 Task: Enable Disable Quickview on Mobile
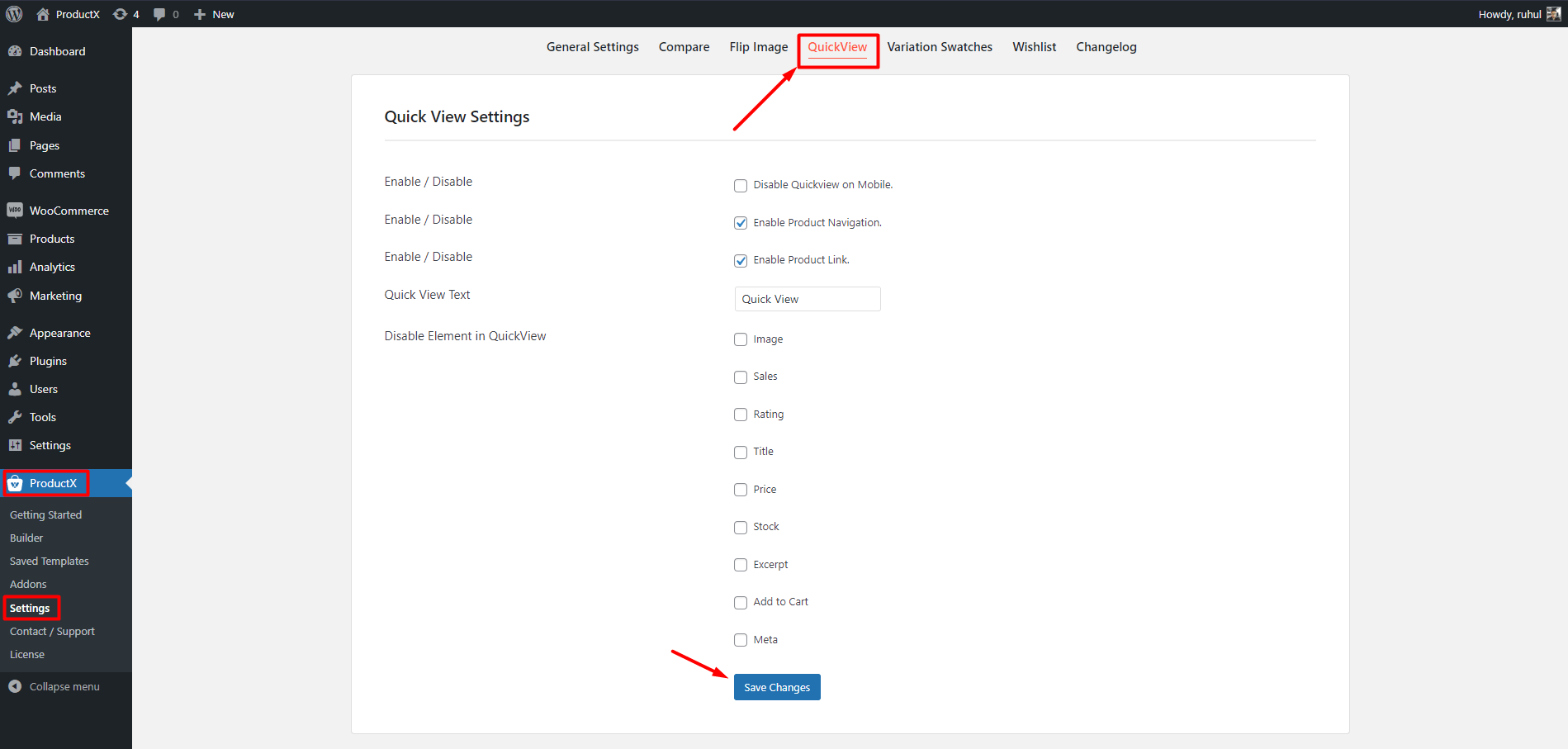point(741,185)
